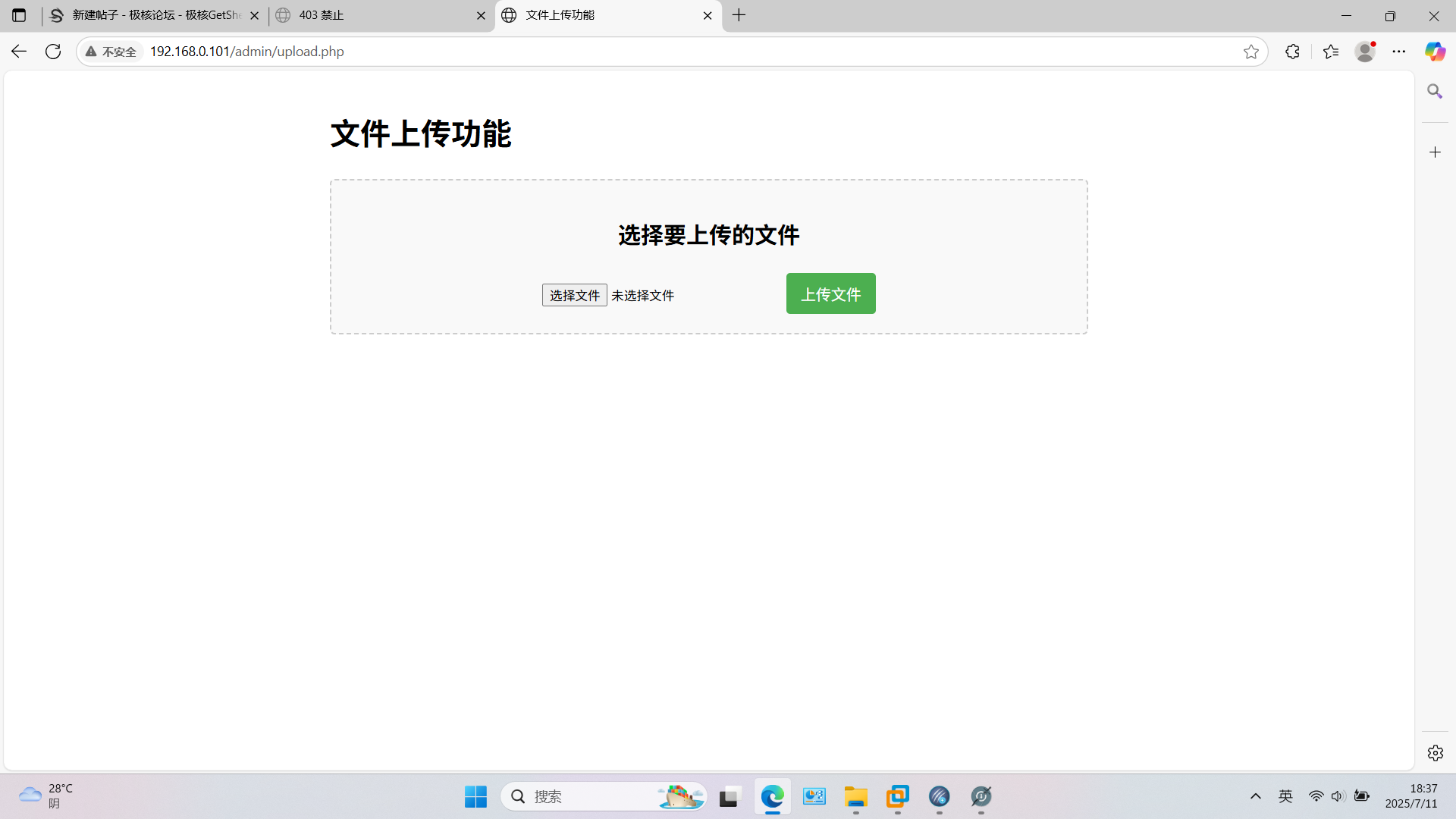Screen dimensions: 1456x819
Task: Switch the 英 input language indicator
Action: (1285, 796)
